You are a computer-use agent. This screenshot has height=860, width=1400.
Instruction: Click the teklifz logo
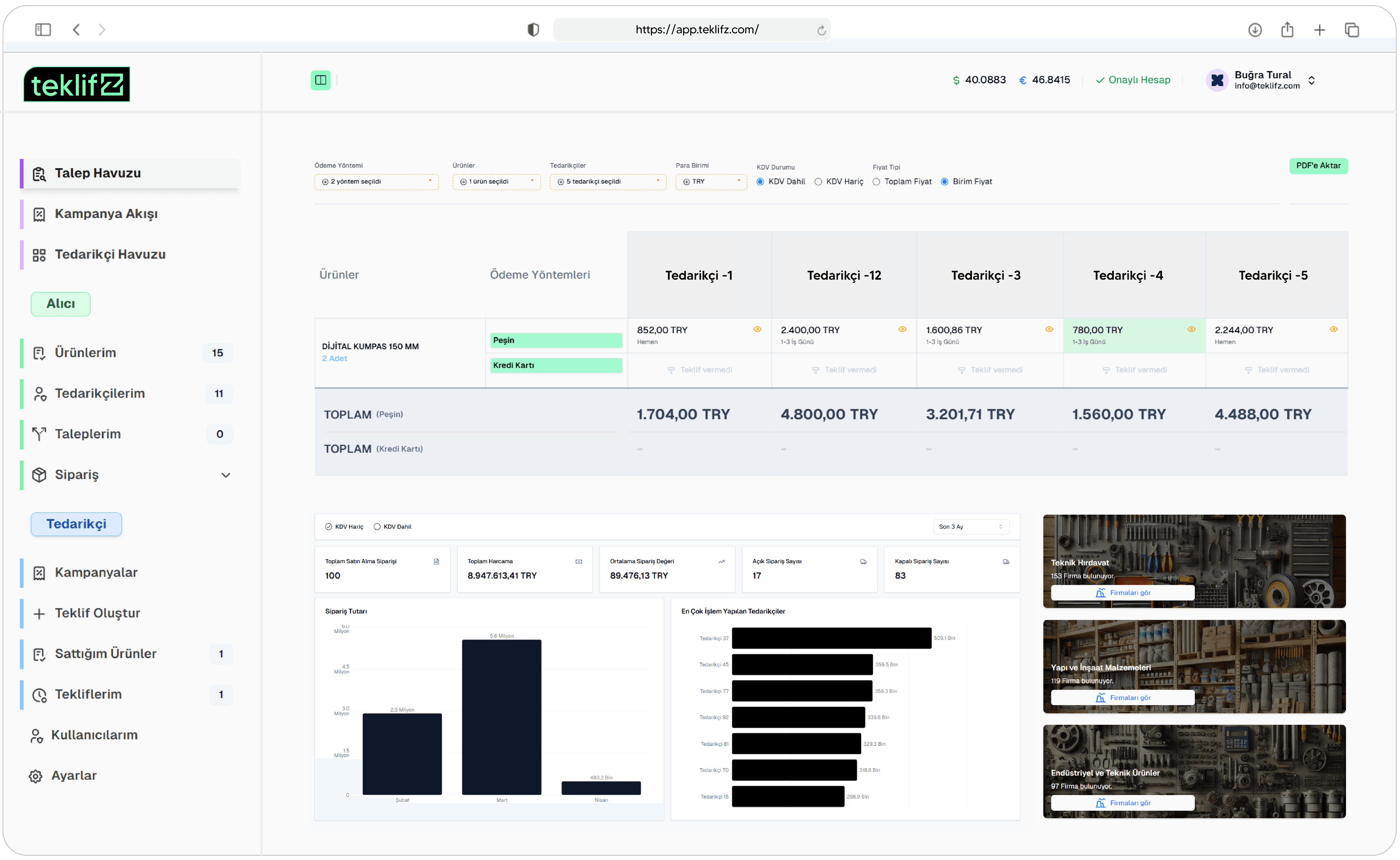pos(76,84)
